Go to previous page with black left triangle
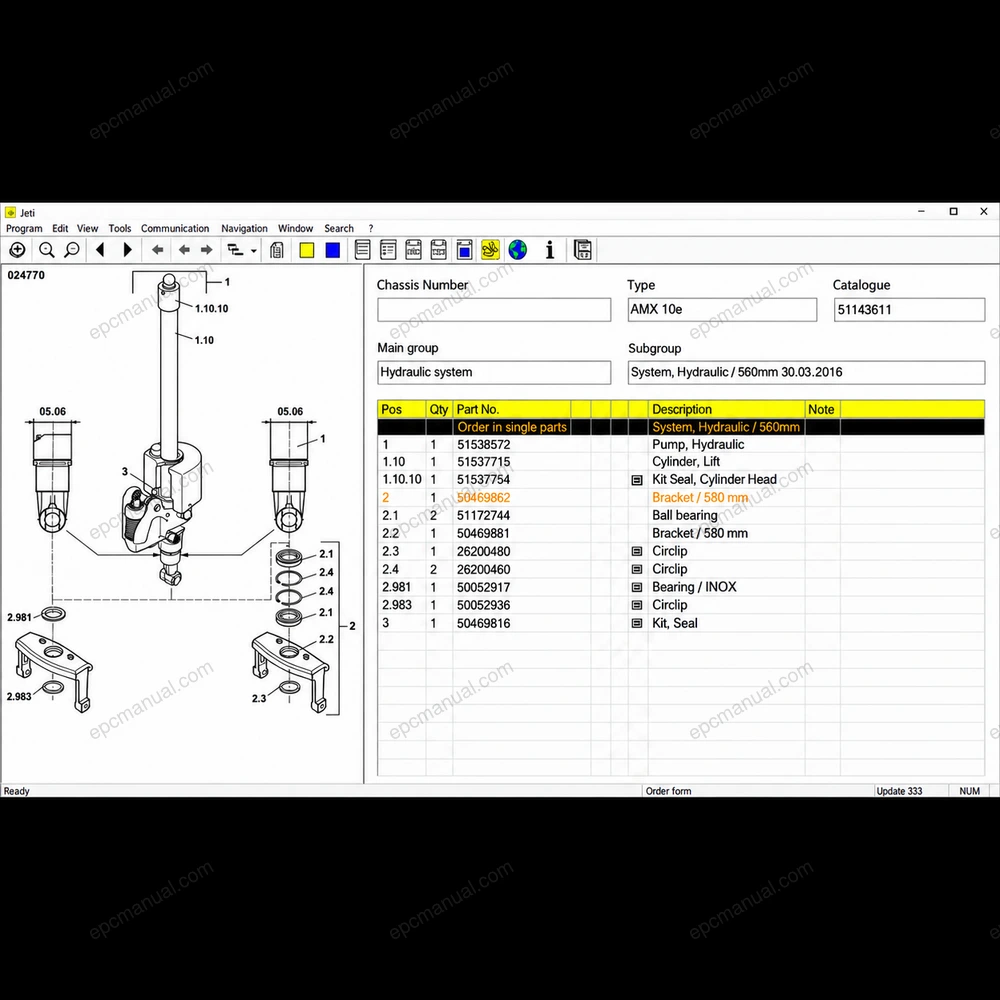The image size is (1000, 1000). [100, 250]
